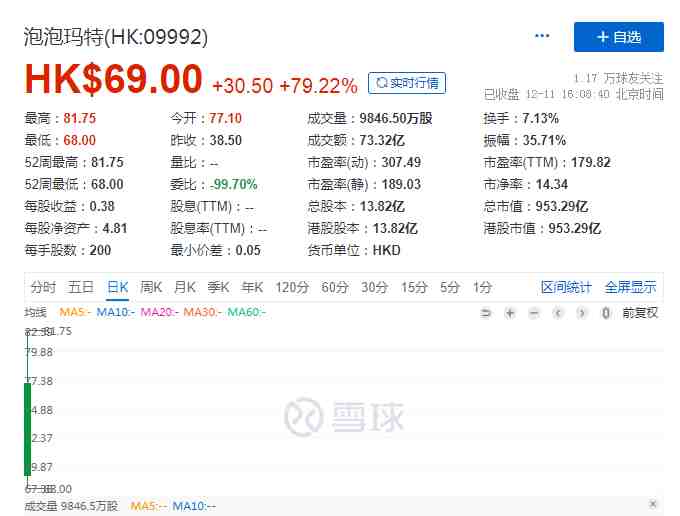Move the chart left with the arrow icon
Viewport: 680px width, 516px height.
pyautogui.click(x=558, y=313)
